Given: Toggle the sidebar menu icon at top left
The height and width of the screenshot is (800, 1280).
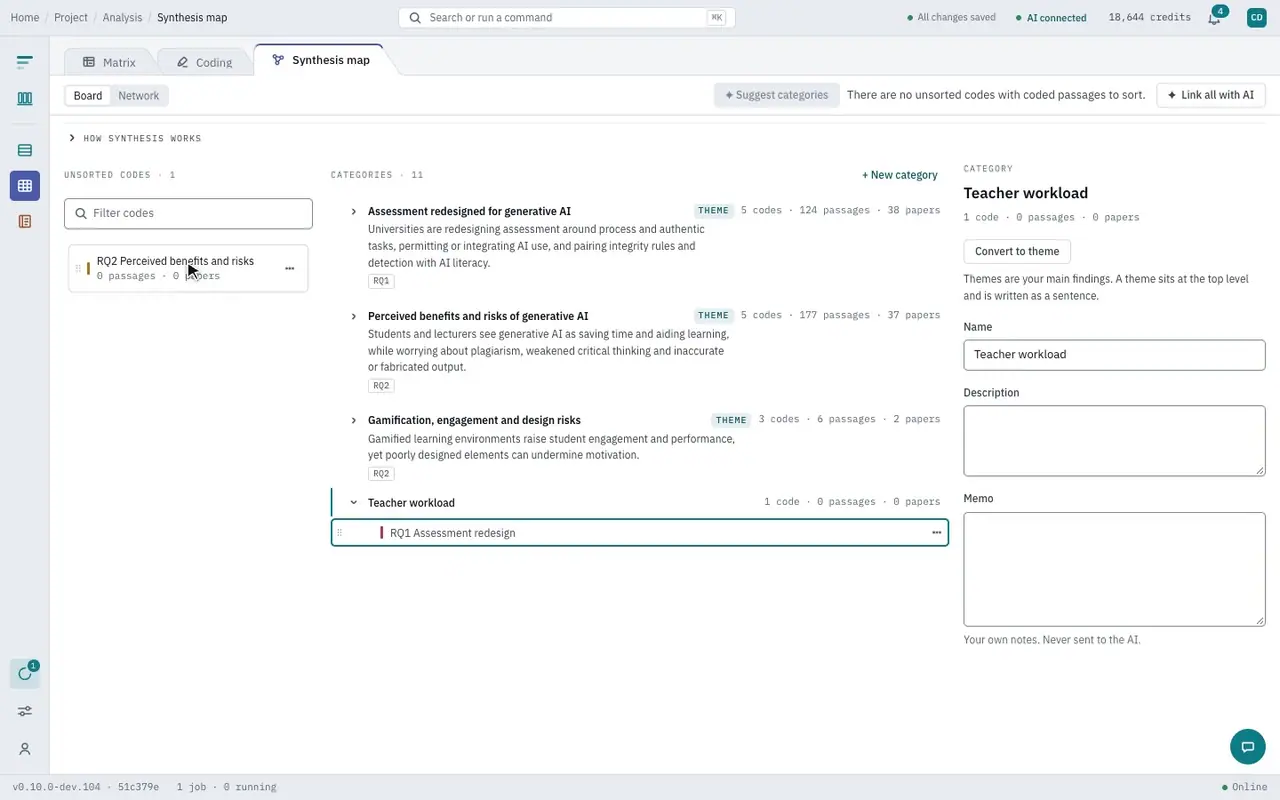Looking at the screenshot, I should click(x=25, y=62).
